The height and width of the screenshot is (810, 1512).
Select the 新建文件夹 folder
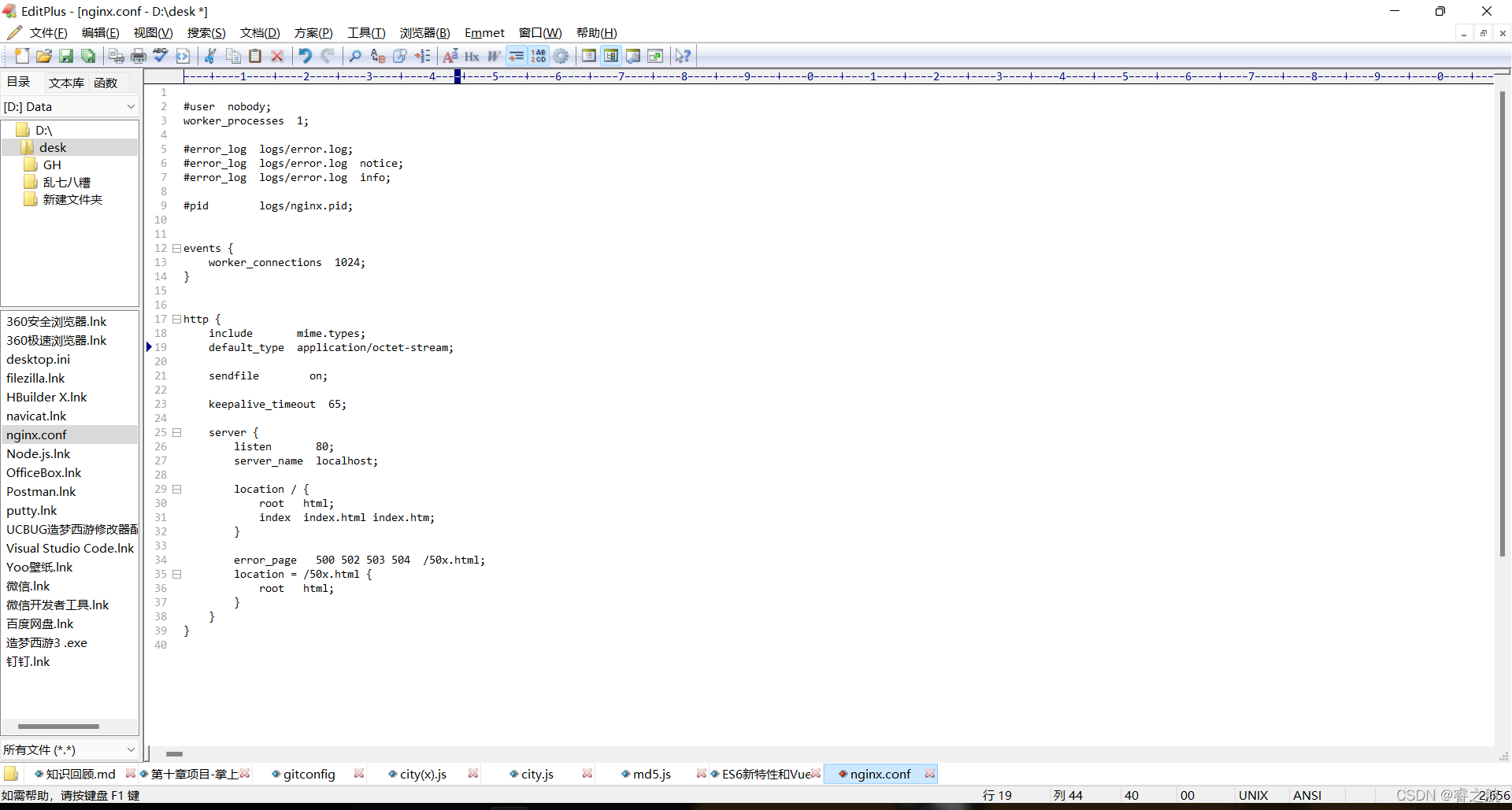coord(72,200)
